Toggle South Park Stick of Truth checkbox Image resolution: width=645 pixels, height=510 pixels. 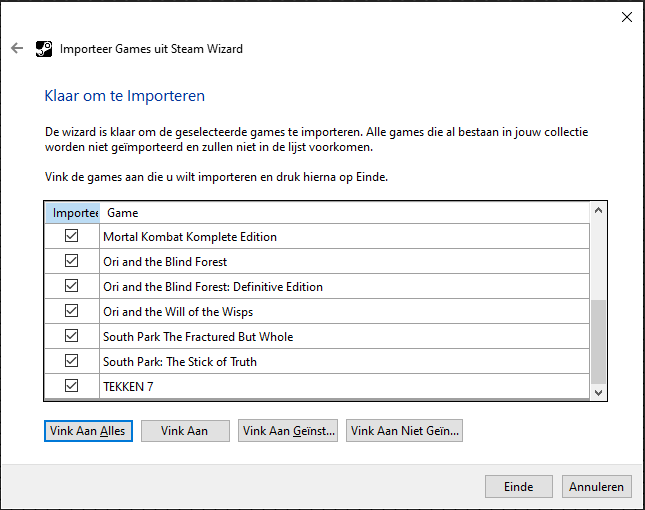pos(72,361)
